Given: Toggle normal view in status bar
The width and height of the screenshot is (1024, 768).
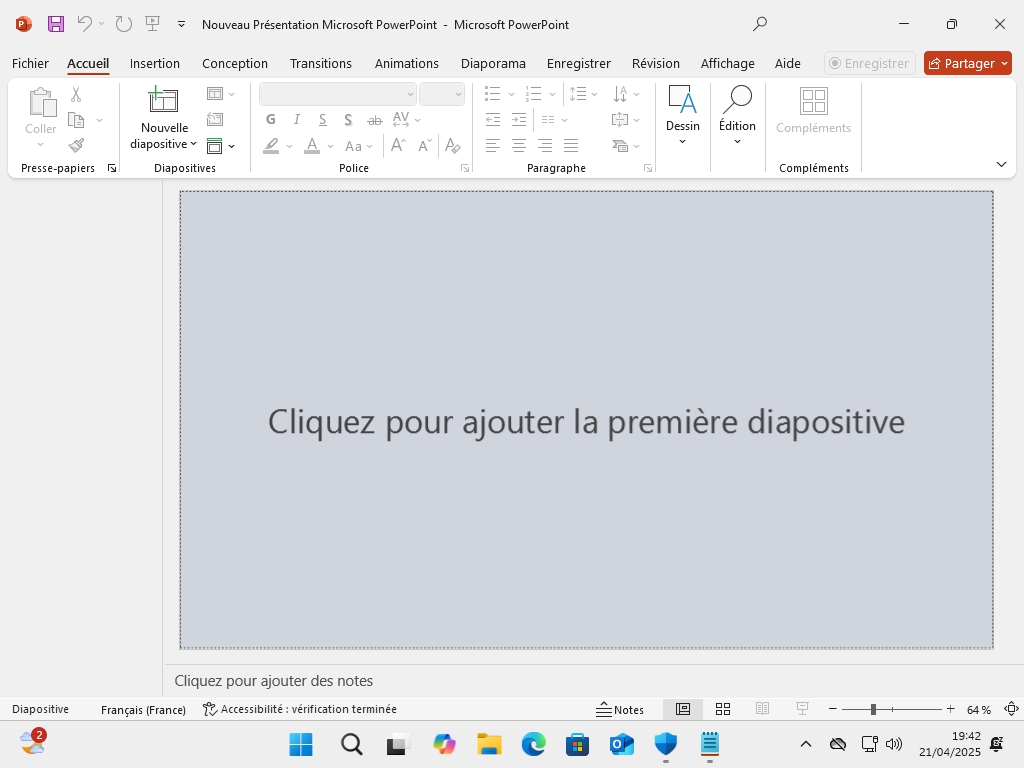Looking at the screenshot, I should click(683, 709).
